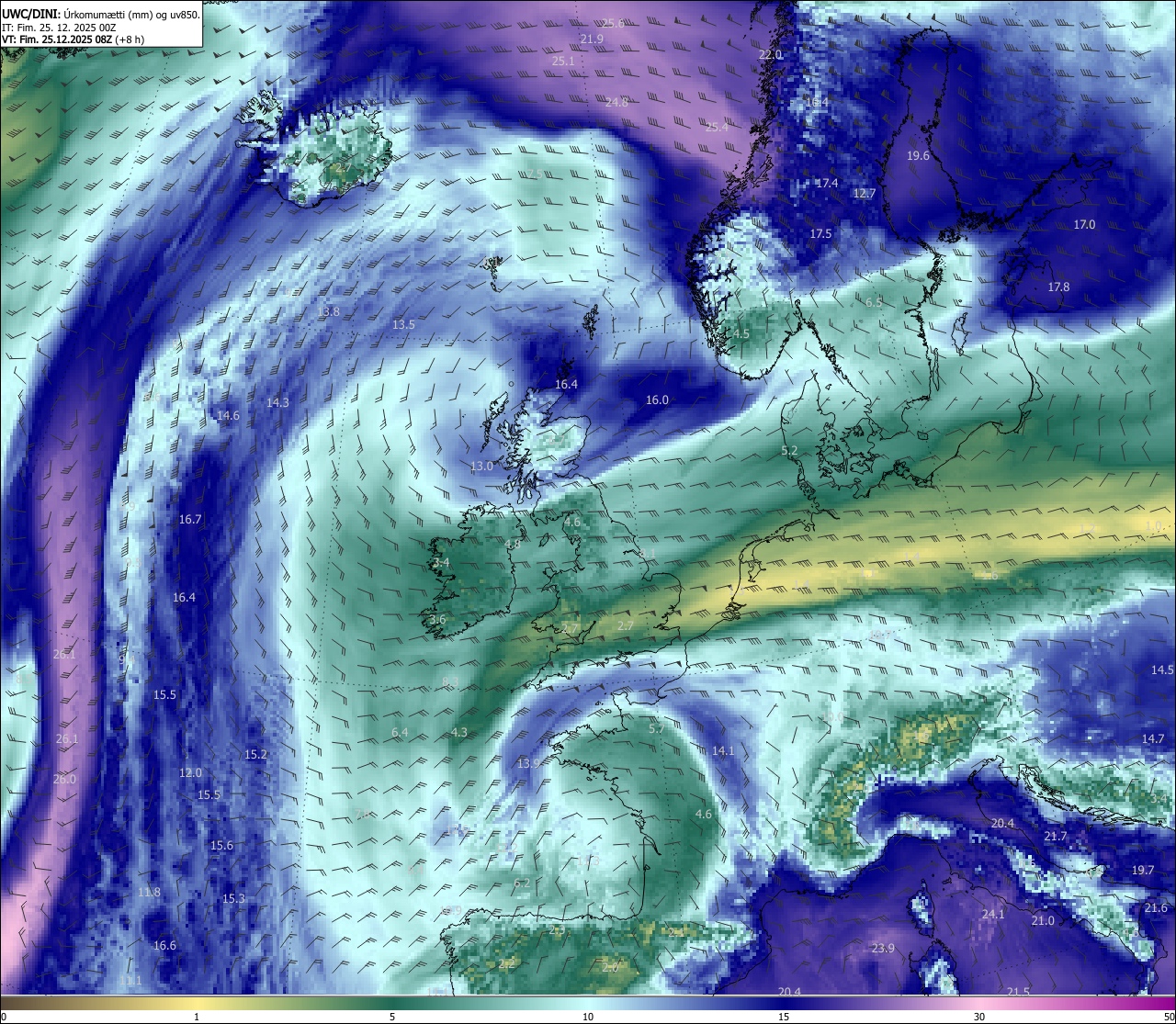
Task: Click the map value '3.6' over southwest Ireland
Action: pyautogui.click(x=437, y=619)
